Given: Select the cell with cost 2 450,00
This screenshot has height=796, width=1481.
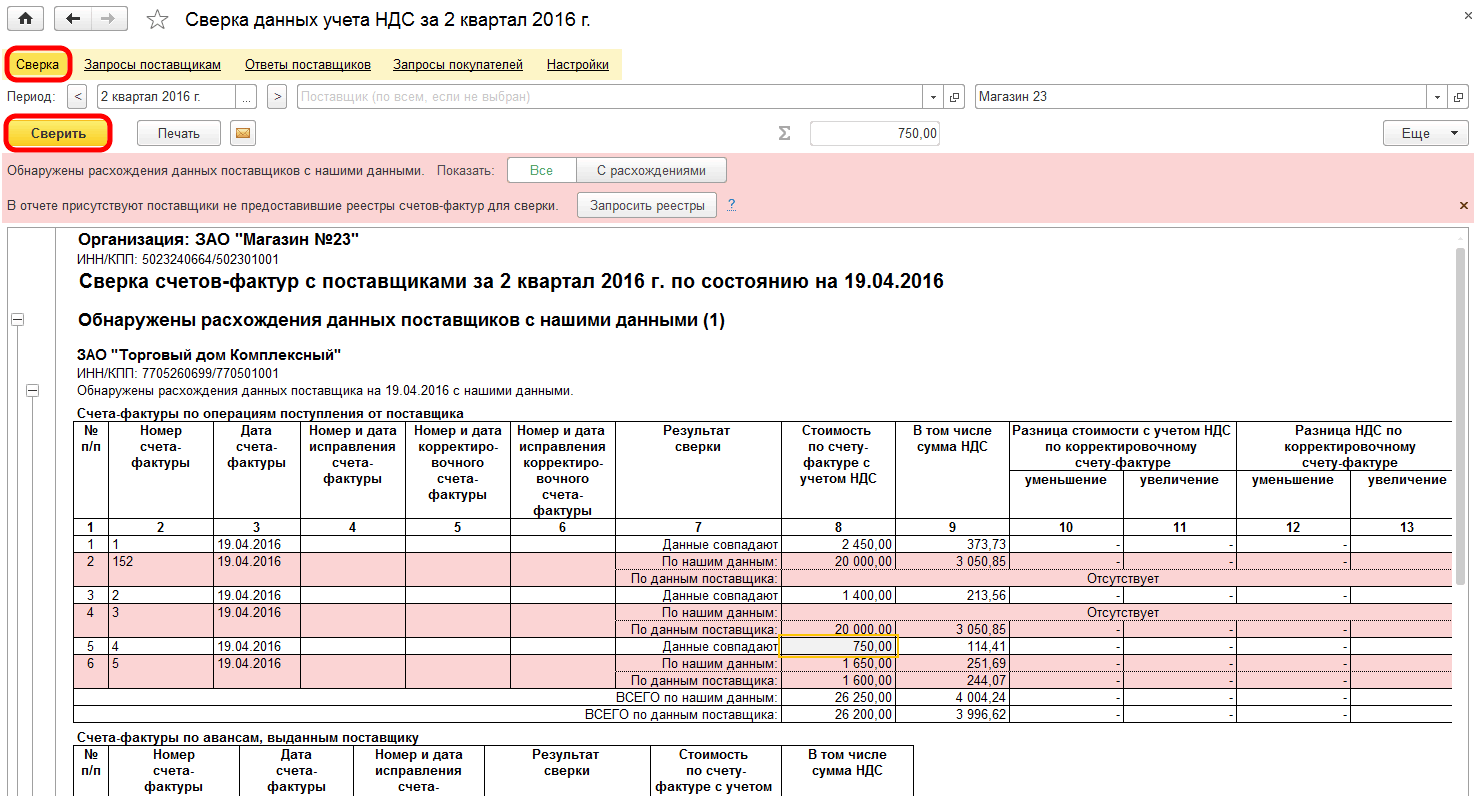Looking at the screenshot, I should (838, 544).
